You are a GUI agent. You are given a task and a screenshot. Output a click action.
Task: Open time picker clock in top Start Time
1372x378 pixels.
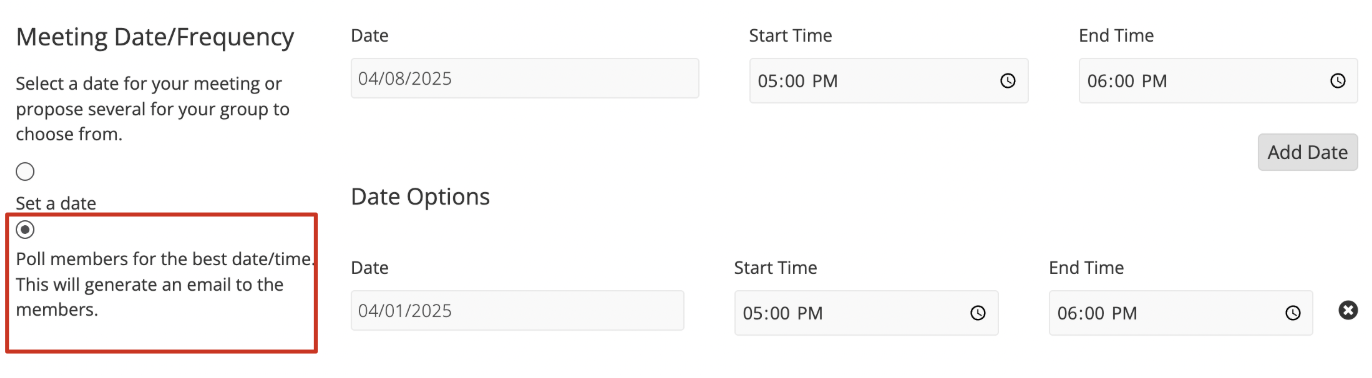click(x=1008, y=81)
